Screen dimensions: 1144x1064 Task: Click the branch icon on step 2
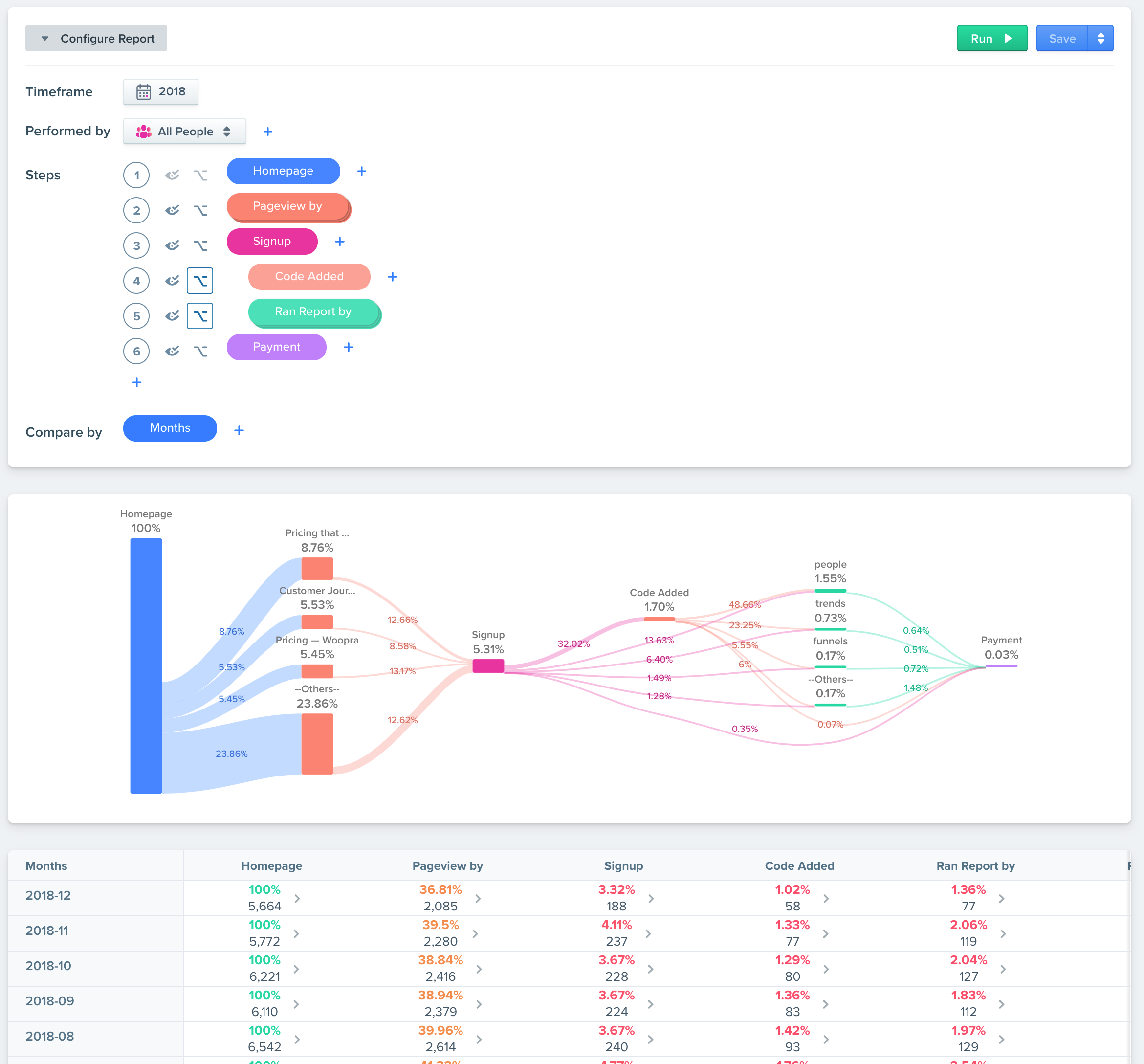[x=199, y=211]
